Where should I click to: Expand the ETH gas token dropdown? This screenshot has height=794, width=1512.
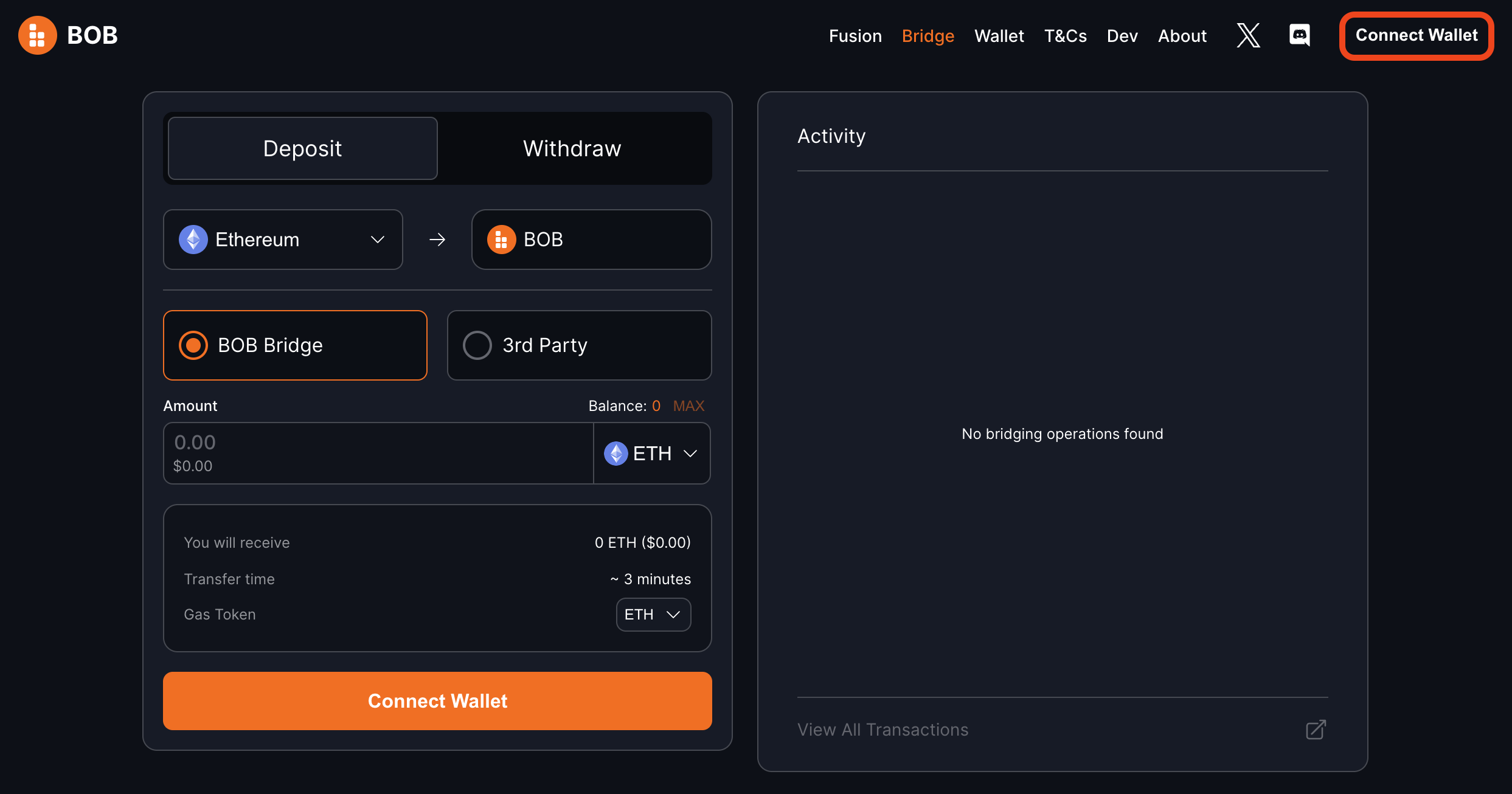point(651,614)
